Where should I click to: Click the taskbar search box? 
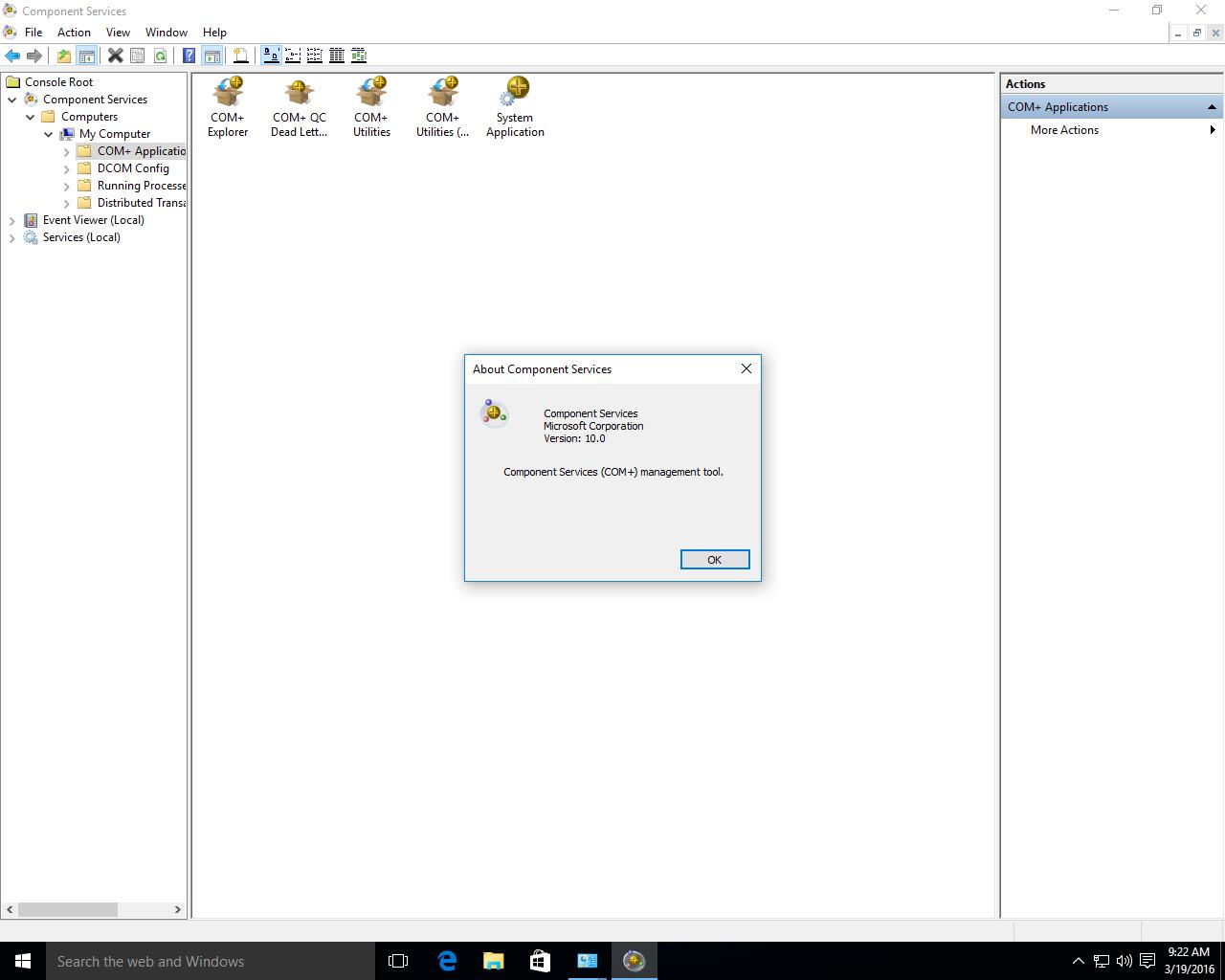click(x=211, y=961)
